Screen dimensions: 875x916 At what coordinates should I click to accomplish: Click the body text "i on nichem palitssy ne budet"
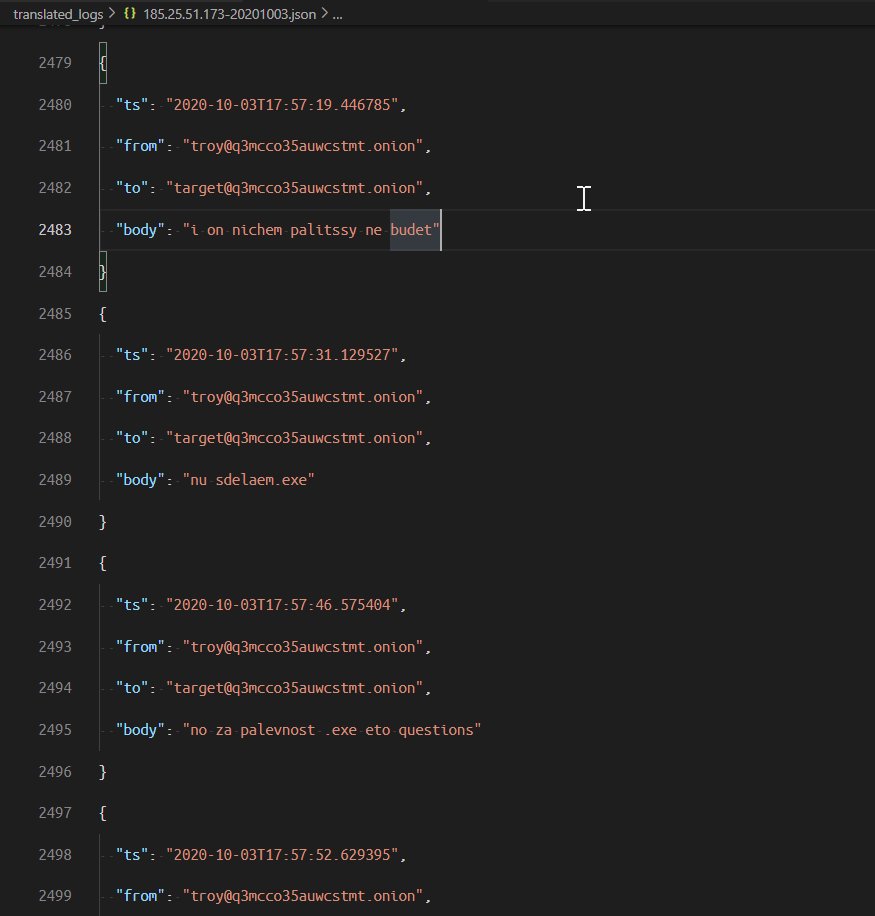point(311,230)
